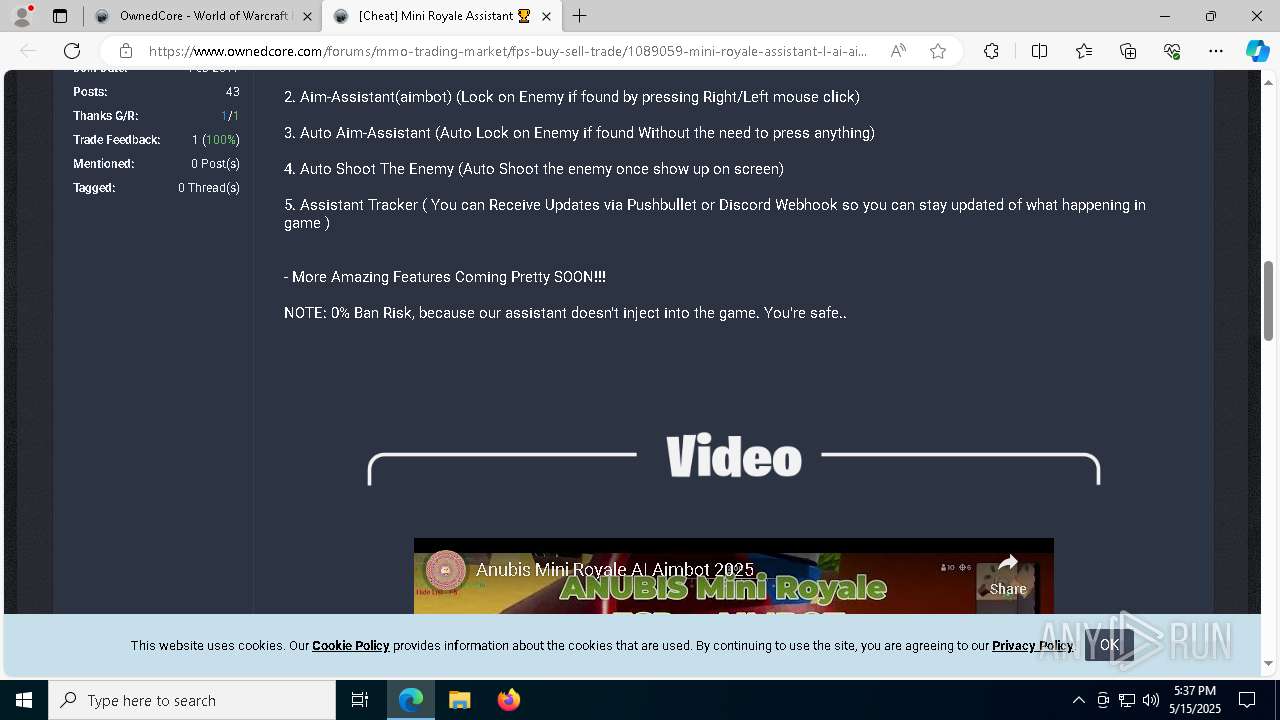Screen dimensions: 1280x720
Task: Select the Posts count 43
Action: (232, 92)
